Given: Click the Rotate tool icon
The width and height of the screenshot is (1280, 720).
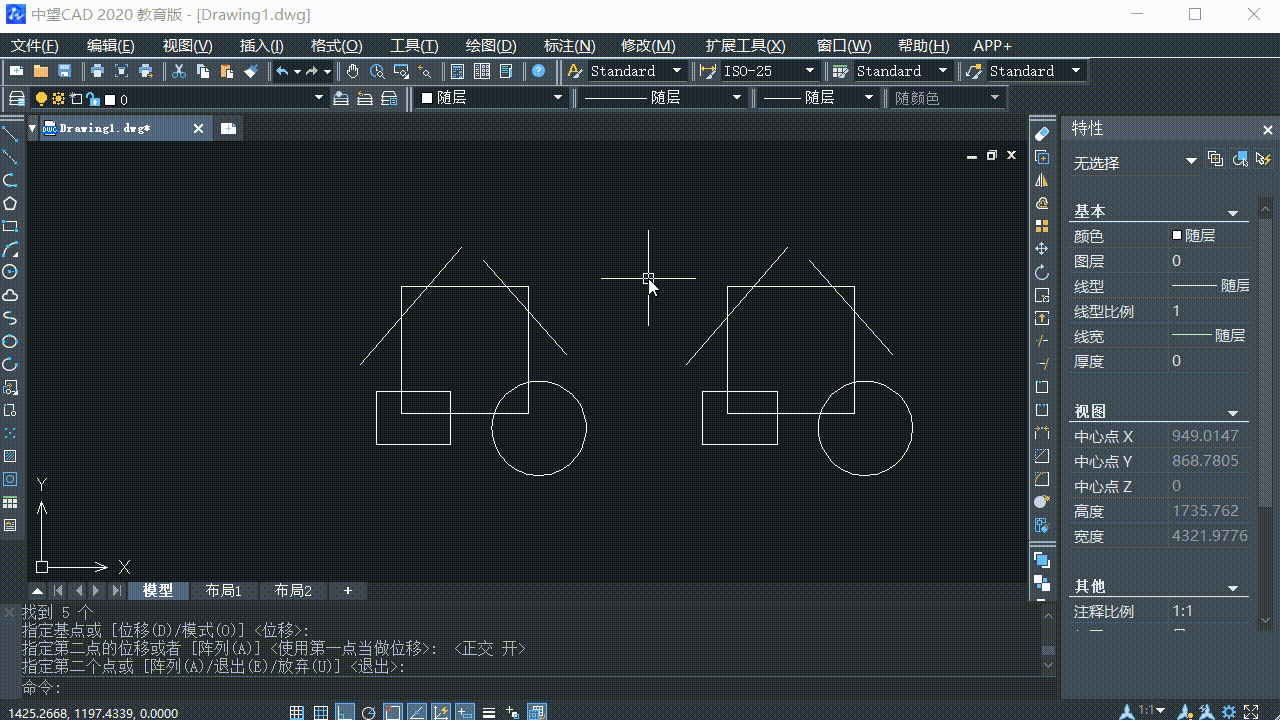Looking at the screenshot, I should point(1042,272).
